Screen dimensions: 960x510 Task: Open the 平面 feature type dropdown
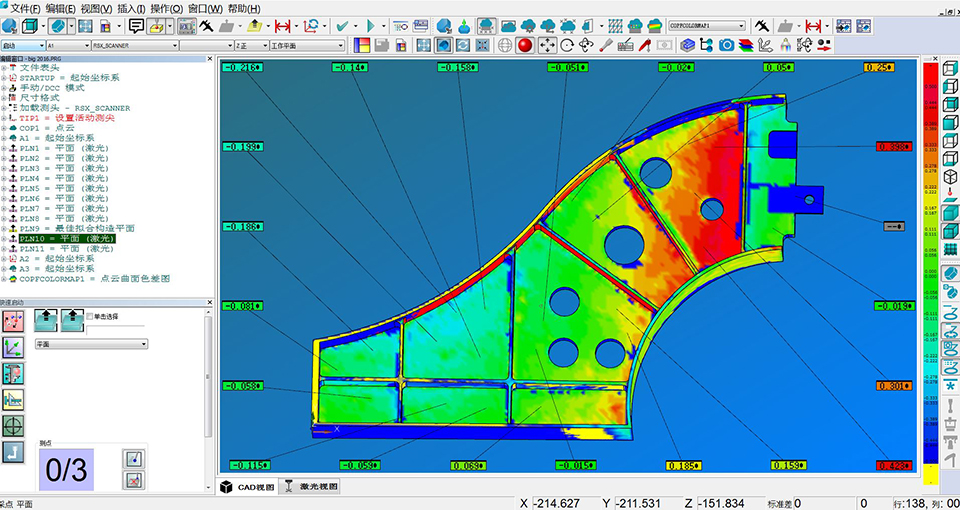point(145,343)
